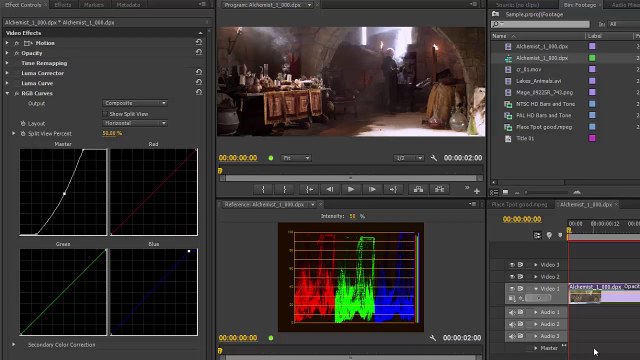The height and width of the screenshot is (360, 640).
Task: Select the Blue curve top control point
Action: pos(189,251)
